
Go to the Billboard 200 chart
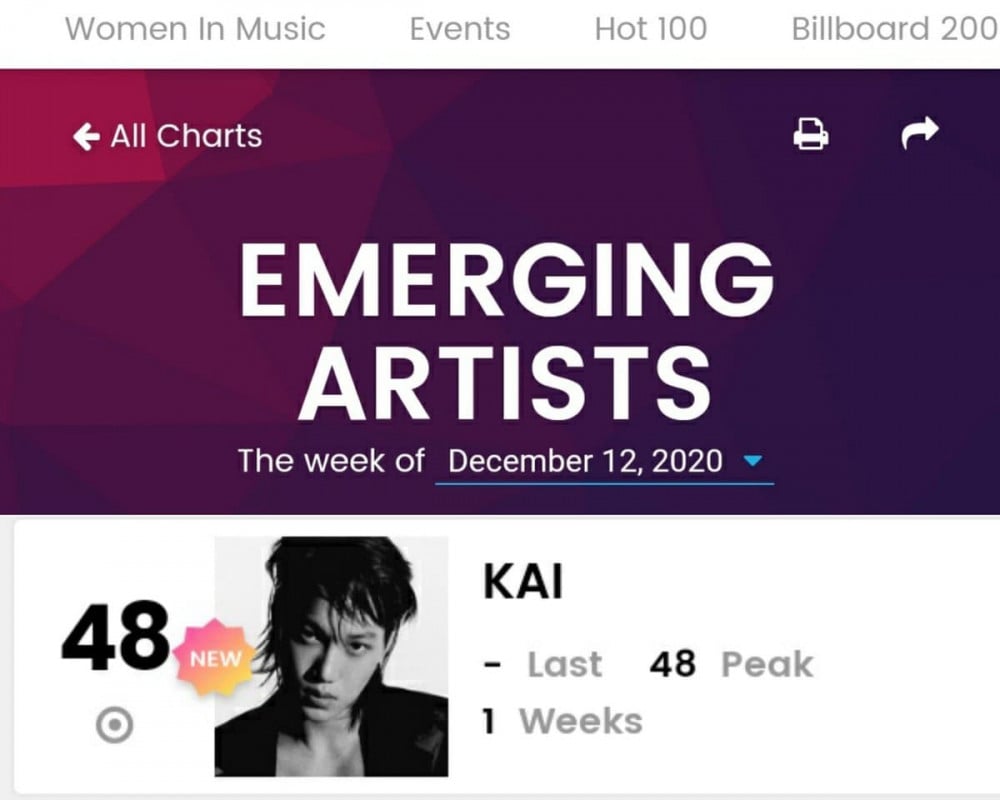point(895,29)
